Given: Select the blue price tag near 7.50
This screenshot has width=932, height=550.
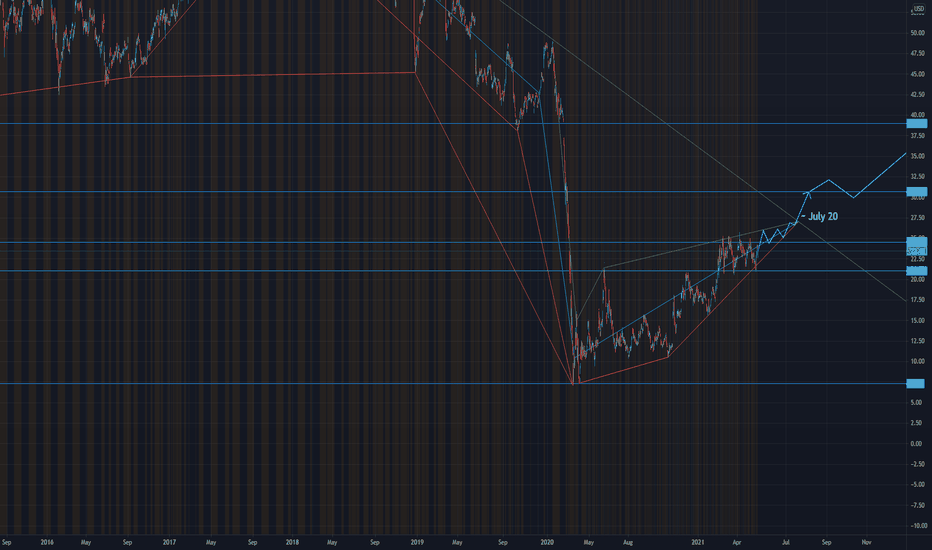Looking at the screenshot, I should (915, 384).
